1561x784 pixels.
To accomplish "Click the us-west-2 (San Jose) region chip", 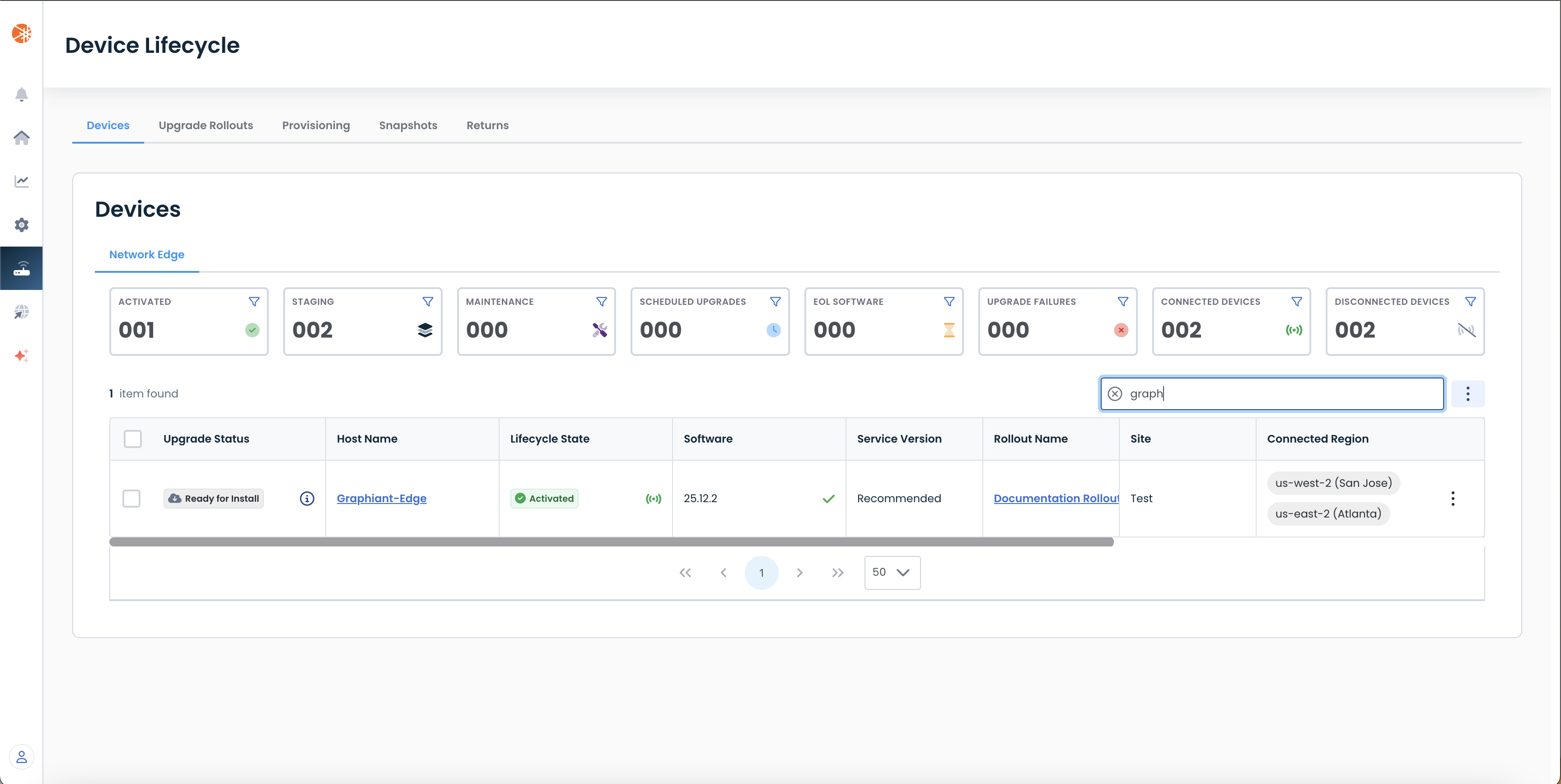I will click(1334, 483).
